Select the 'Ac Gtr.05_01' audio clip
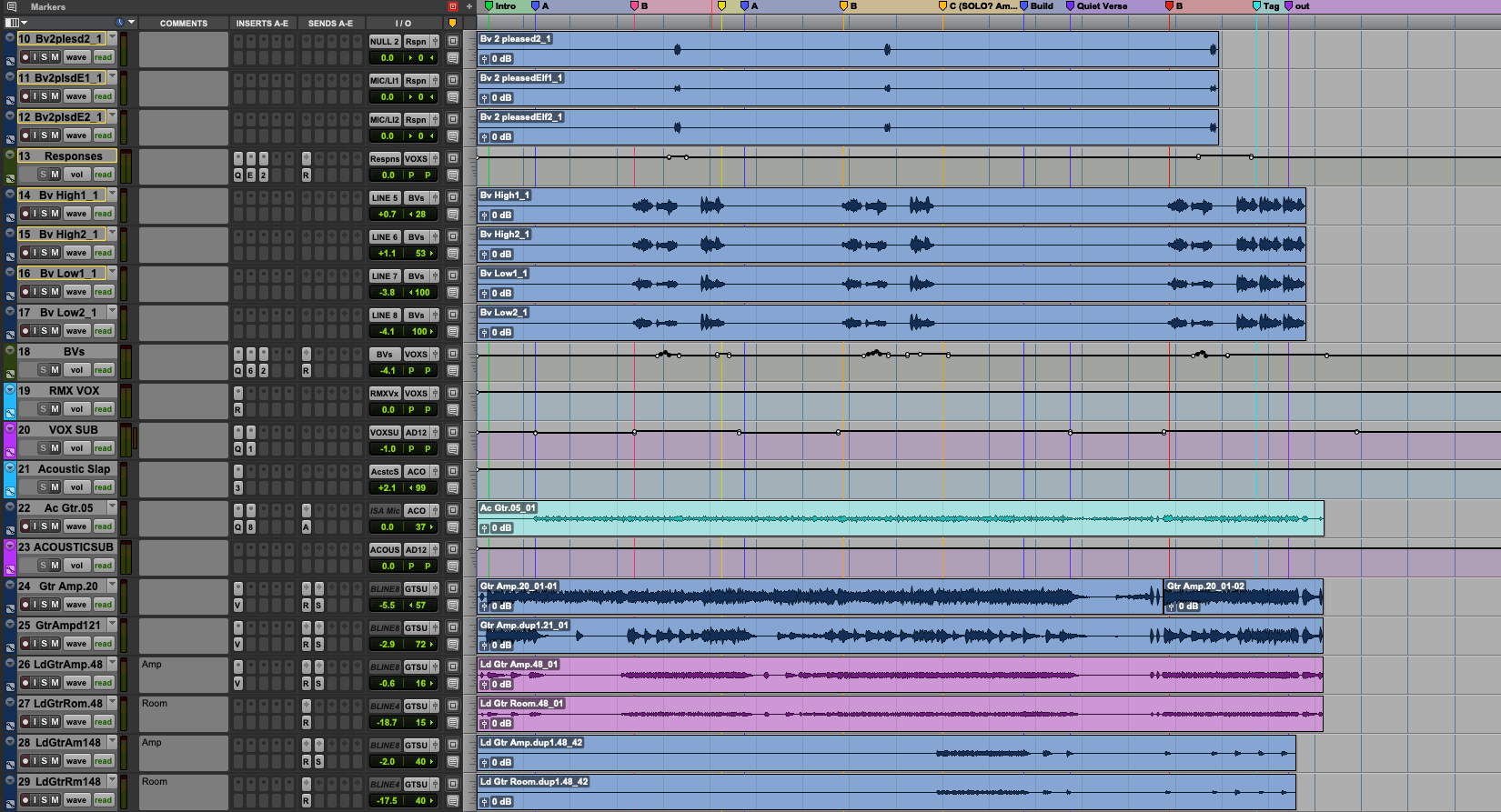The height and width of the screenshot is (812, 1501). tap(901, 518)
